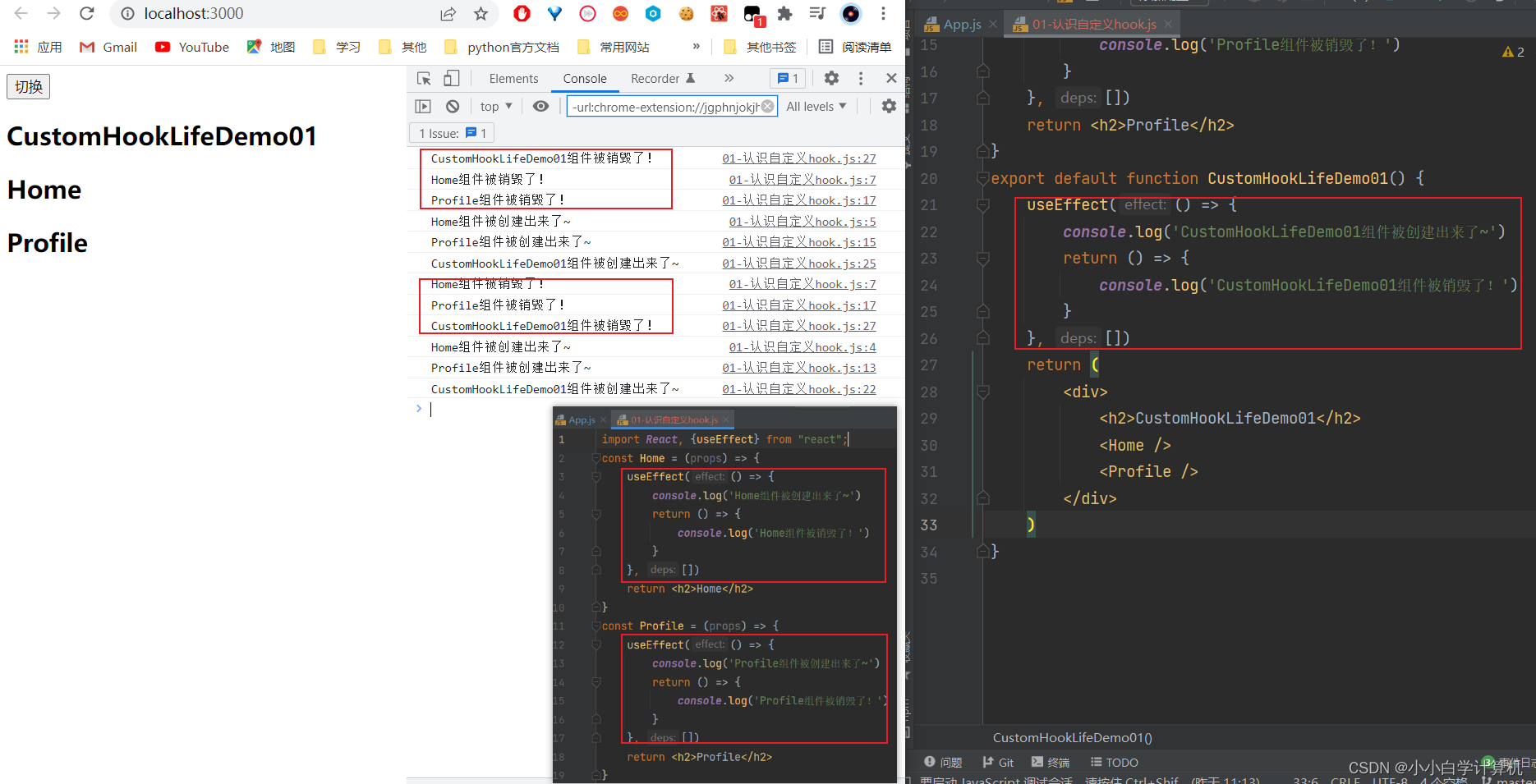Viewport: 1536px width, 784px height.
Task: Open the Gmail bookmark
Action: [x=108, y=47]
